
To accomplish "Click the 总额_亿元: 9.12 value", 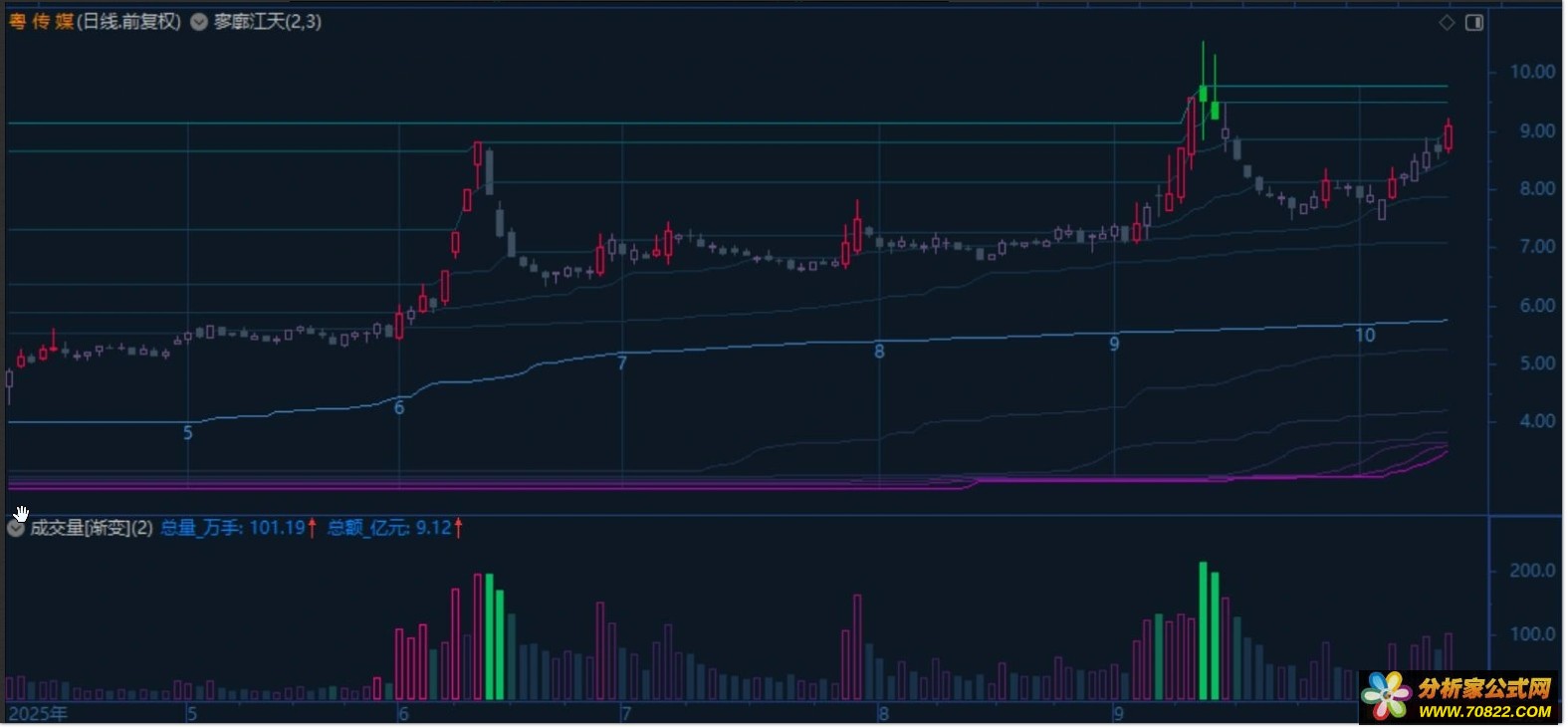I will tap(389, 528).
